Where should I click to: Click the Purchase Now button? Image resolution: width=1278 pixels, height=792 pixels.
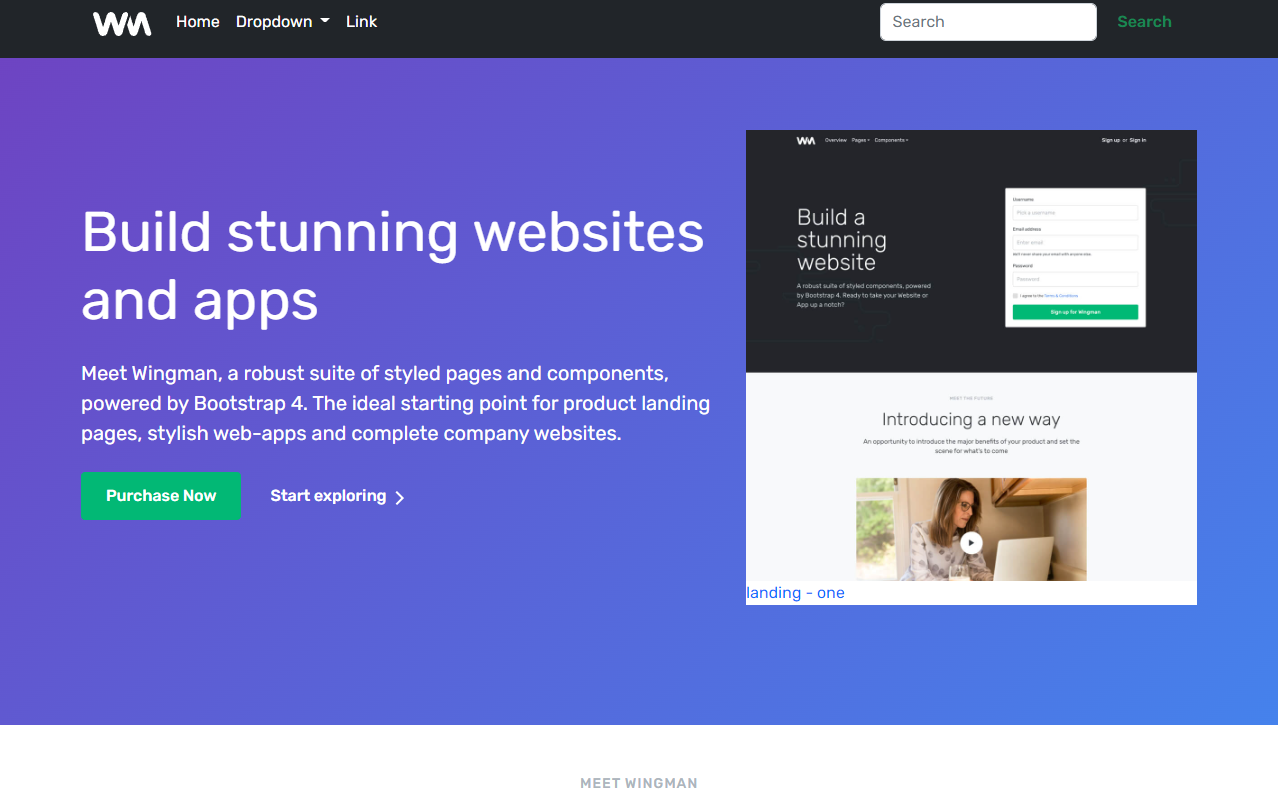pos(160,496)
